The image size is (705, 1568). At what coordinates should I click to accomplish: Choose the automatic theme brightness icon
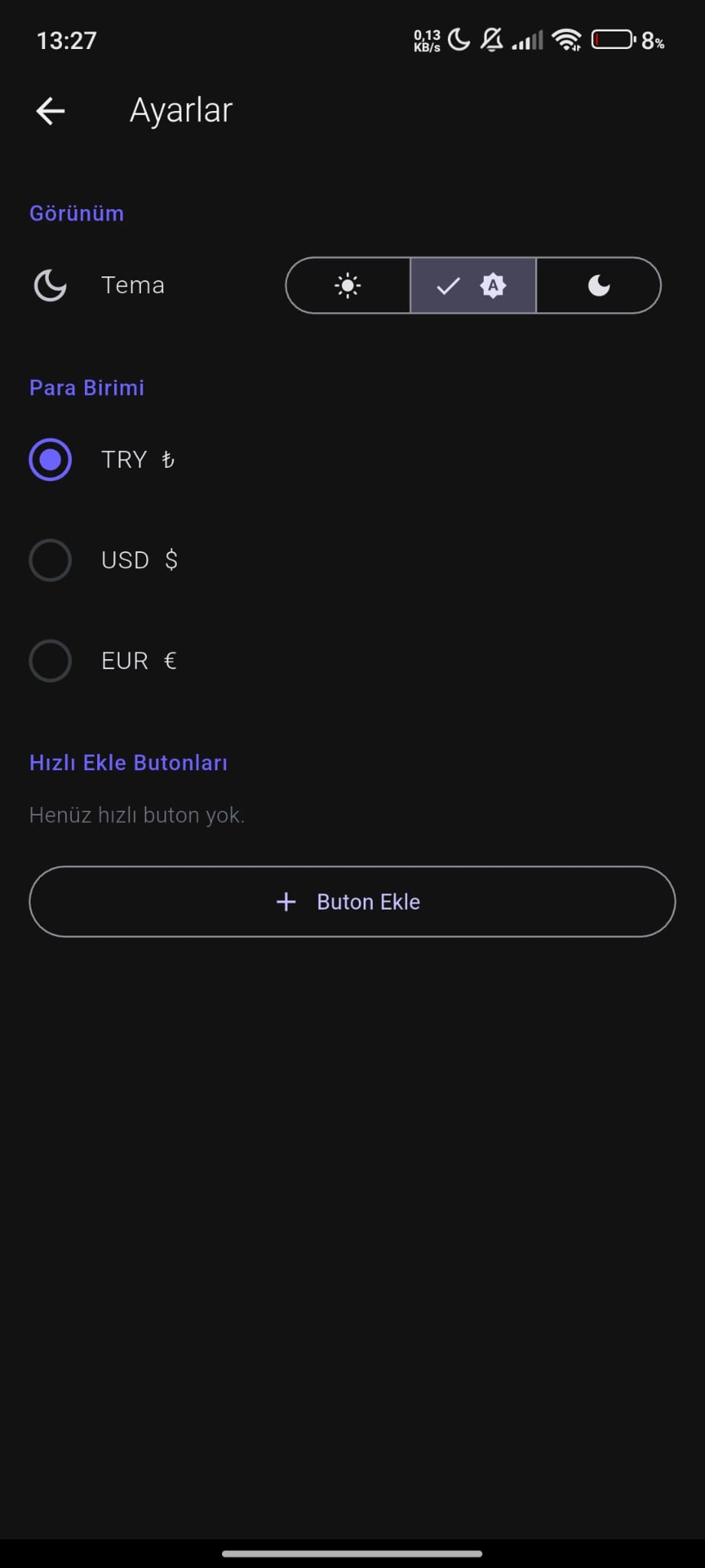click(x=493, y=286)
